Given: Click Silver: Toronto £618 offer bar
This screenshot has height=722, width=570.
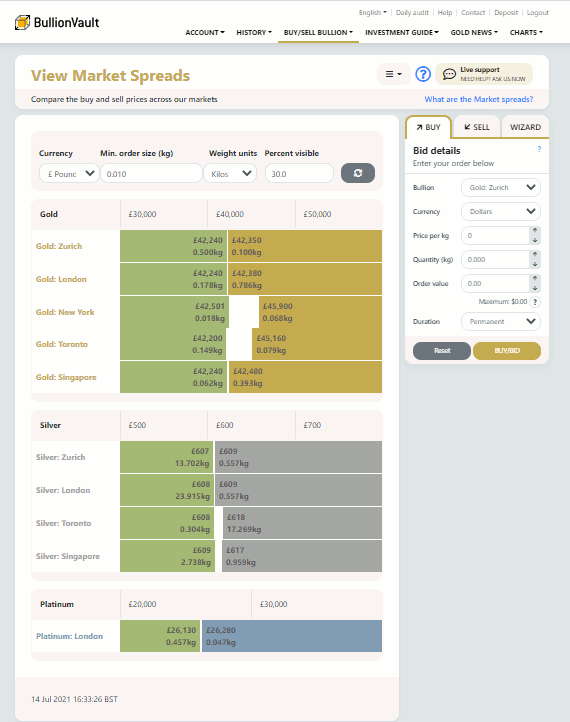Looking at the screenshot, I should point(302,523).
